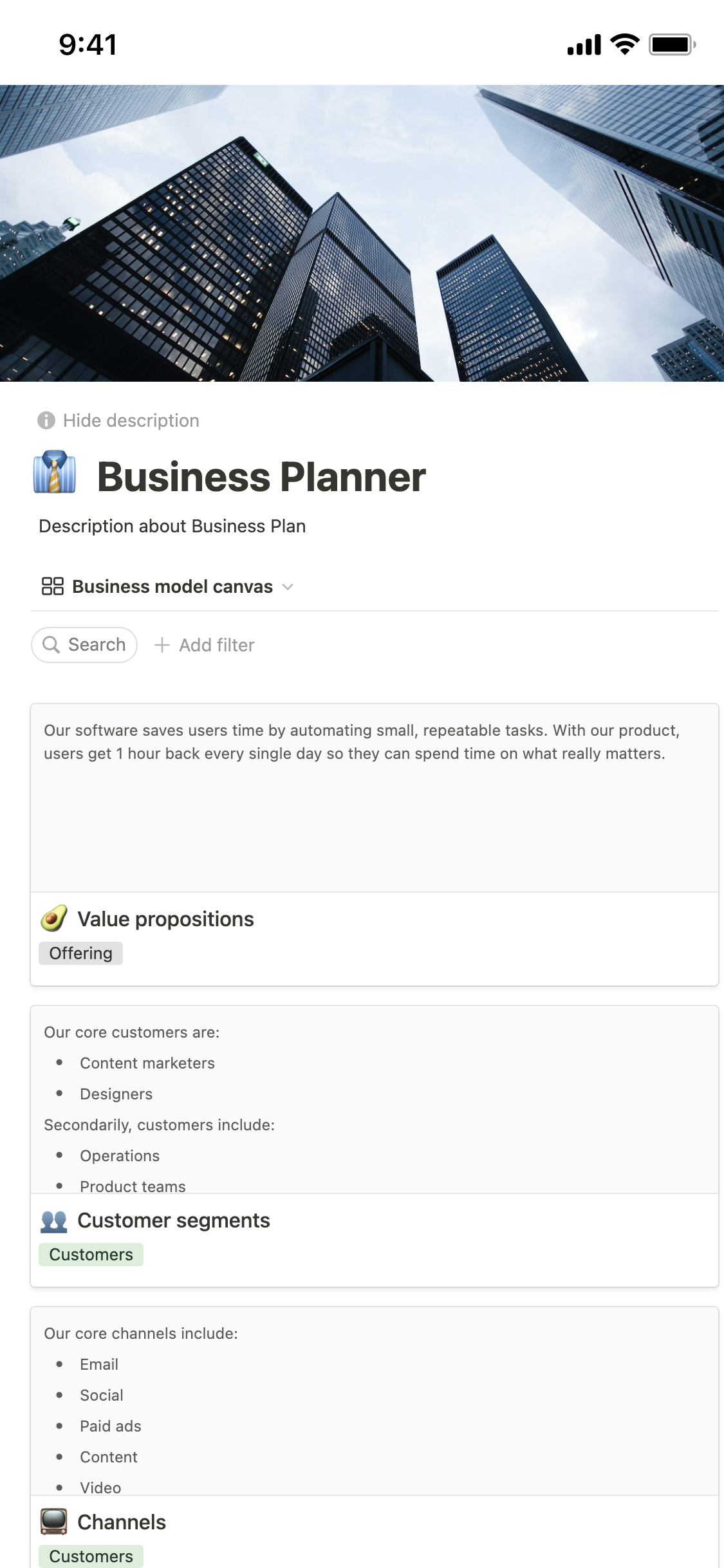Tap the Description about Business Plan text
Screen dimensions: 724x1568
point(172,526)
